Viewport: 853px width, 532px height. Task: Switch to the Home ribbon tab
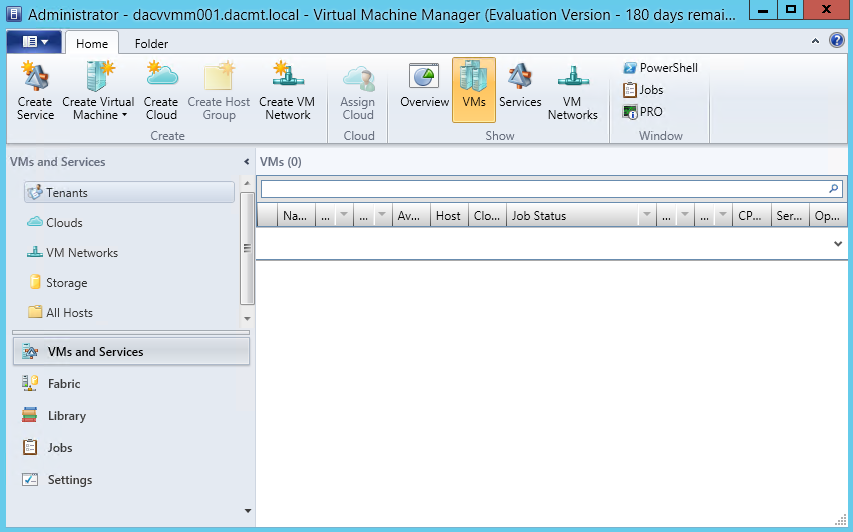92,44
